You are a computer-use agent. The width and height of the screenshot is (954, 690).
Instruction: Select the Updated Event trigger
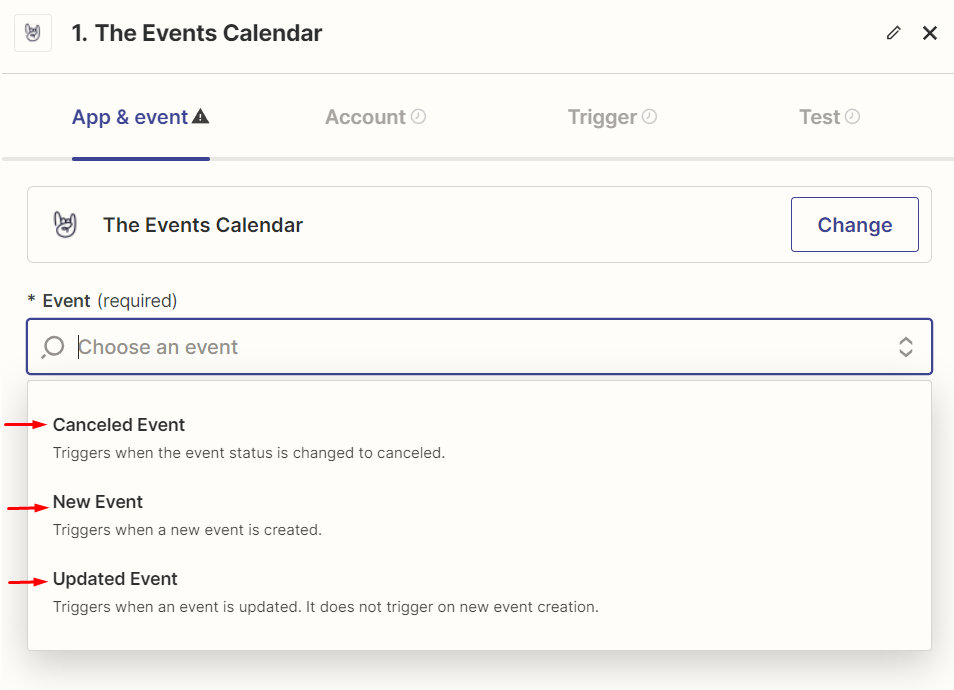click(115, 578)
